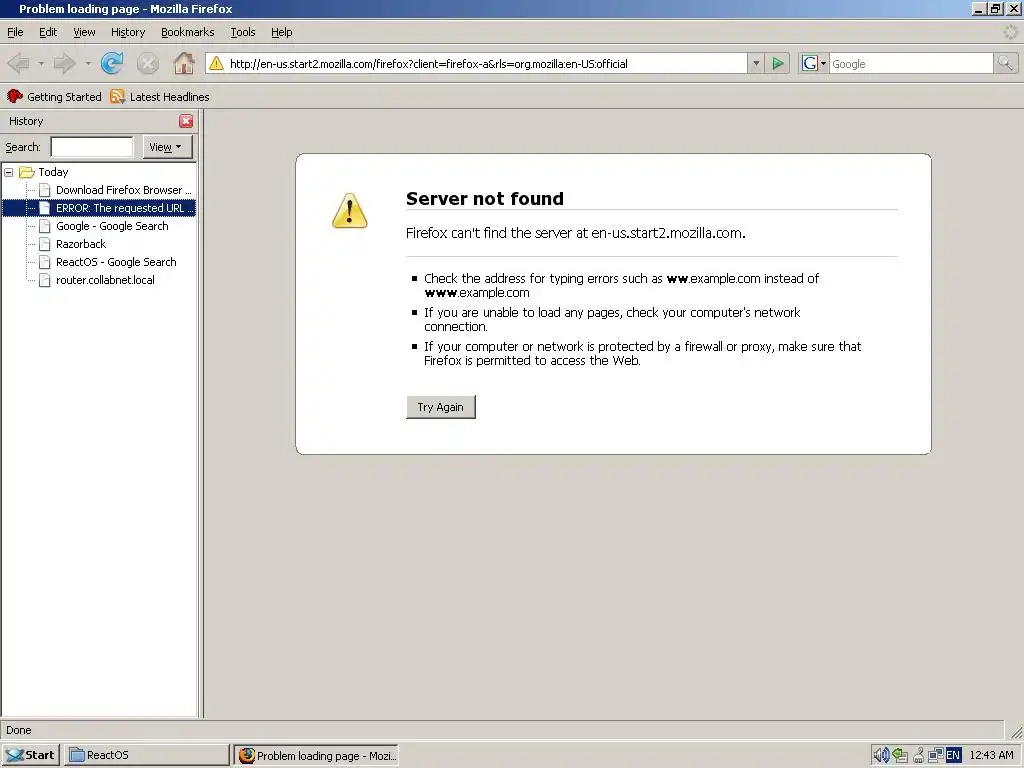Open the Start menu
Image resolution: width=1024 pixels, height=768 pixels.
pos(31,755)
